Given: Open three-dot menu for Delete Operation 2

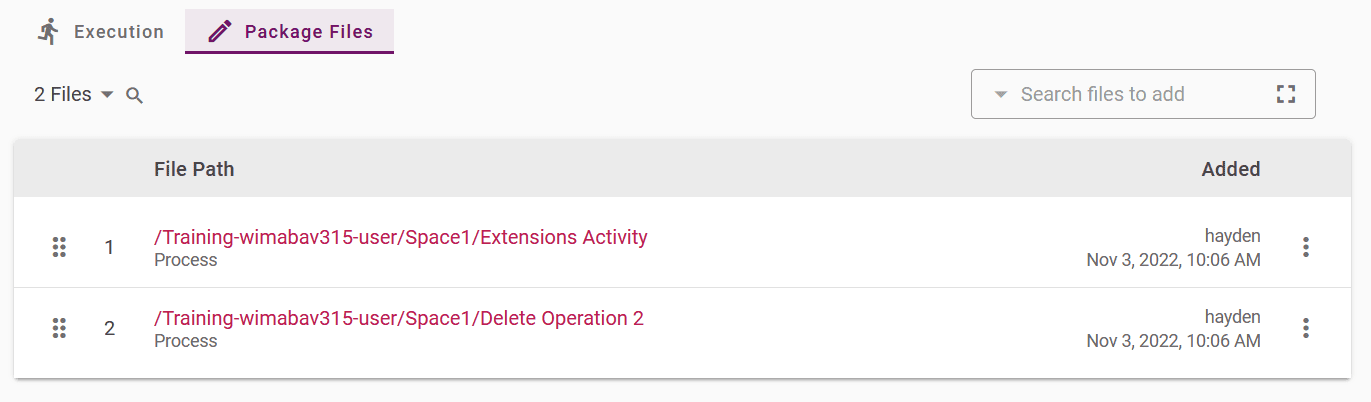Looking at the screenshot, I should point(1305,328).
